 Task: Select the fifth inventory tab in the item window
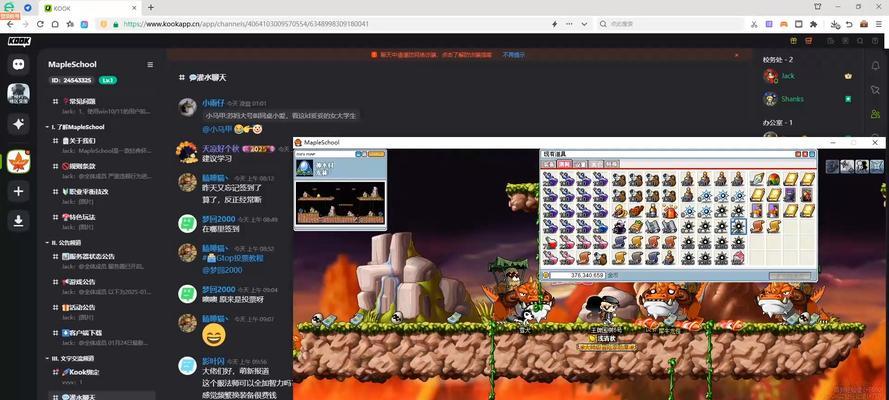tap(612, 164)
